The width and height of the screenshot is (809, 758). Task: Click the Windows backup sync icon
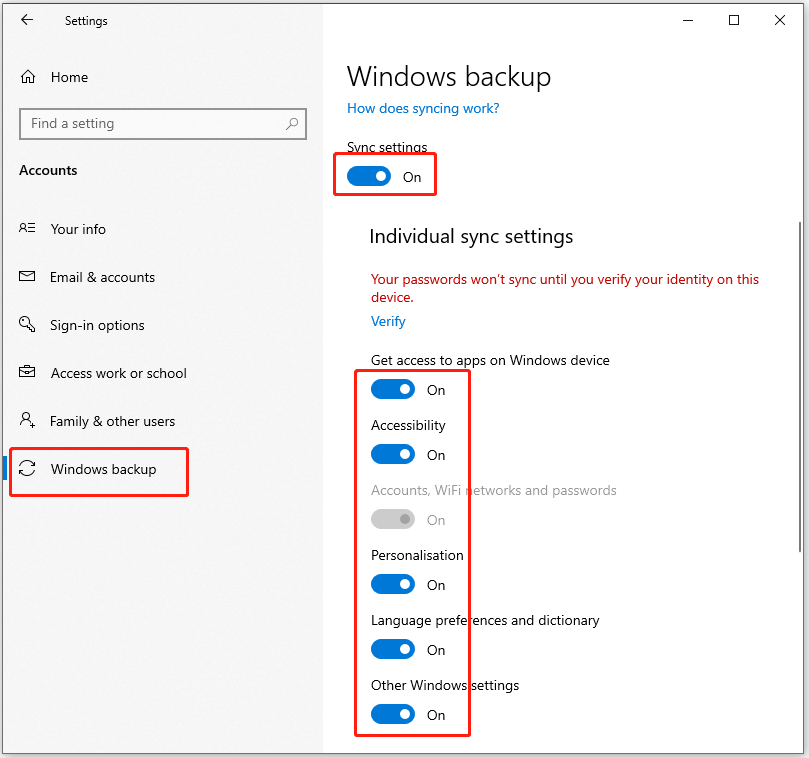pos(27,469)
